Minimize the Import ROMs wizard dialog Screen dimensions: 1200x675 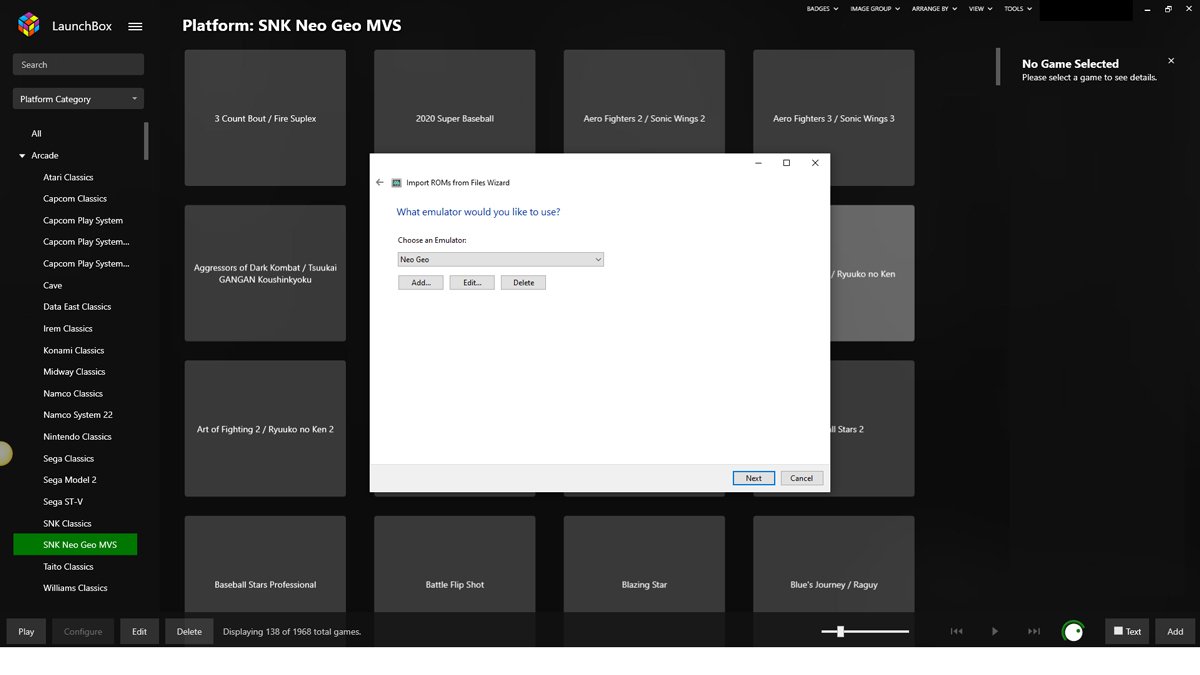point(758,163)
